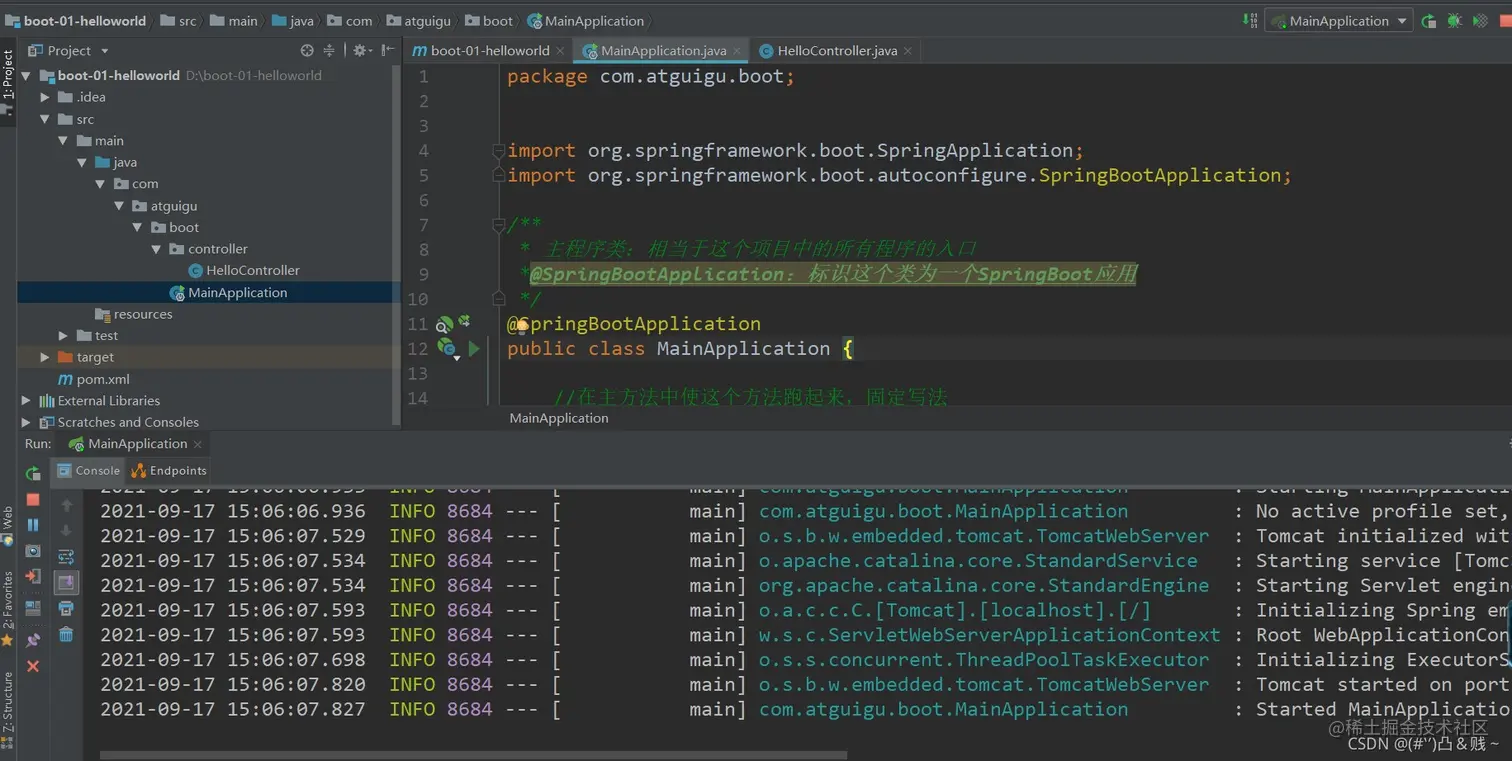Select the resources folder
This screenshot has height=761, width=1512.
(x=134, y=314)
